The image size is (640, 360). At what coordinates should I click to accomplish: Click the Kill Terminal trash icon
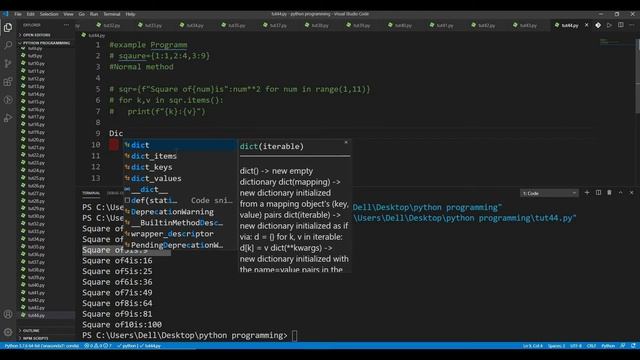(x=609, y=193)
